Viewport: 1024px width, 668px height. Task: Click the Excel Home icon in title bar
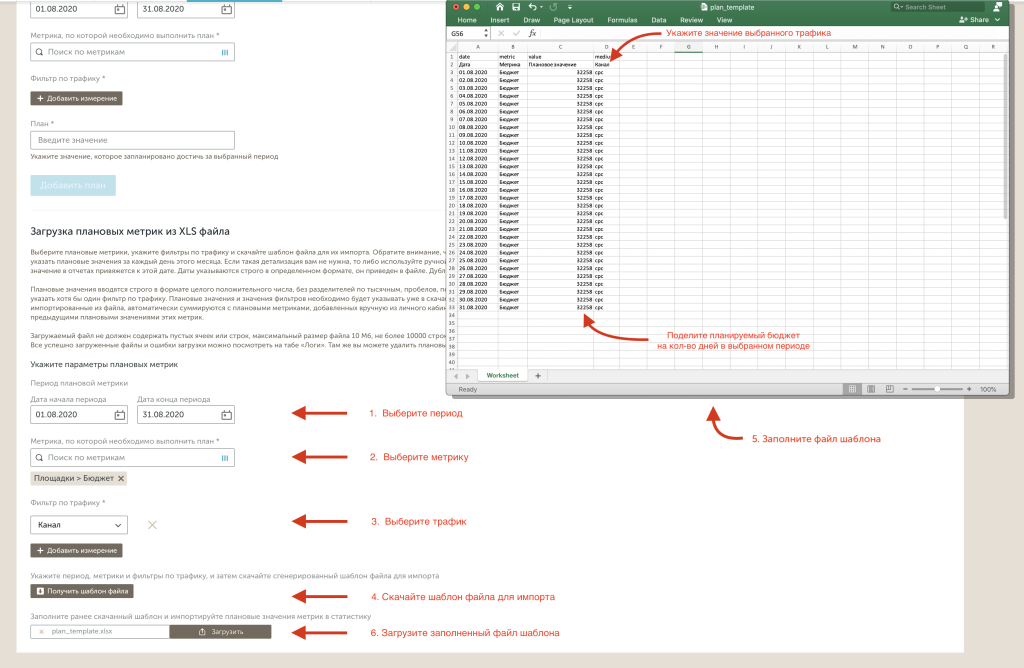[x=500, y=7]
